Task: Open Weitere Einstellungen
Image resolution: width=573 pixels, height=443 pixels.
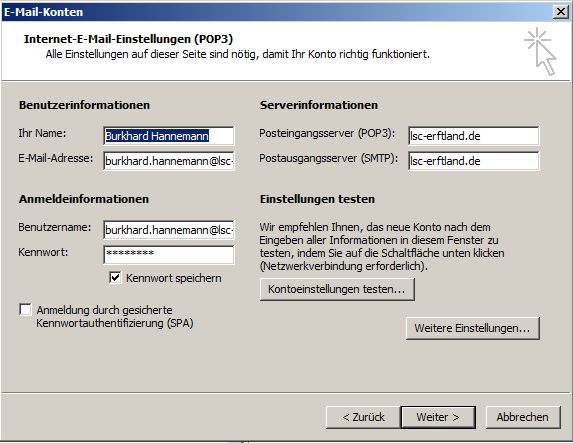Action: point(473,328)
